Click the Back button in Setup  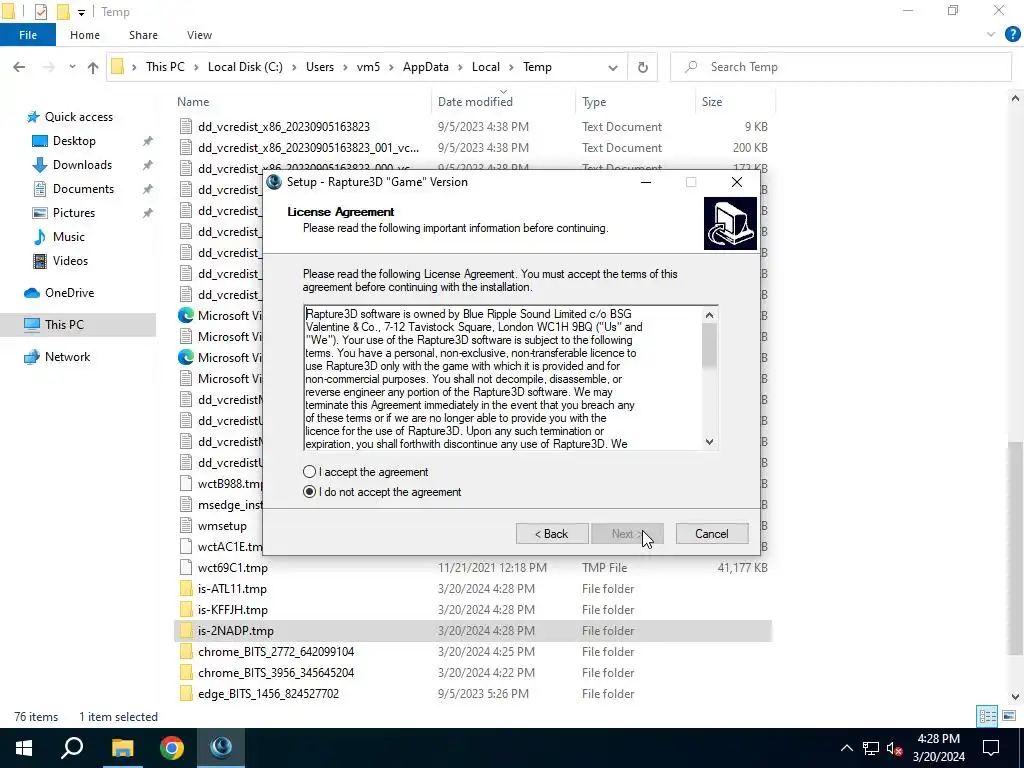[x=552, y=534]
